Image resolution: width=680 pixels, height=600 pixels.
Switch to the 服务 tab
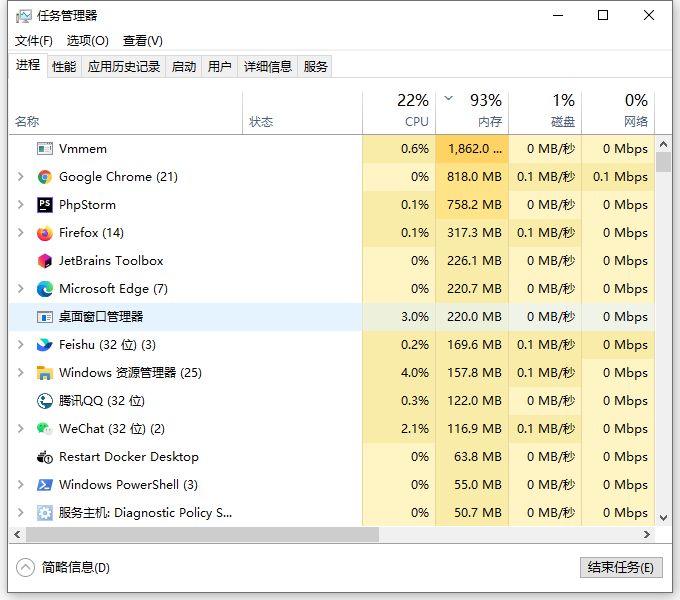pos(315,67)
